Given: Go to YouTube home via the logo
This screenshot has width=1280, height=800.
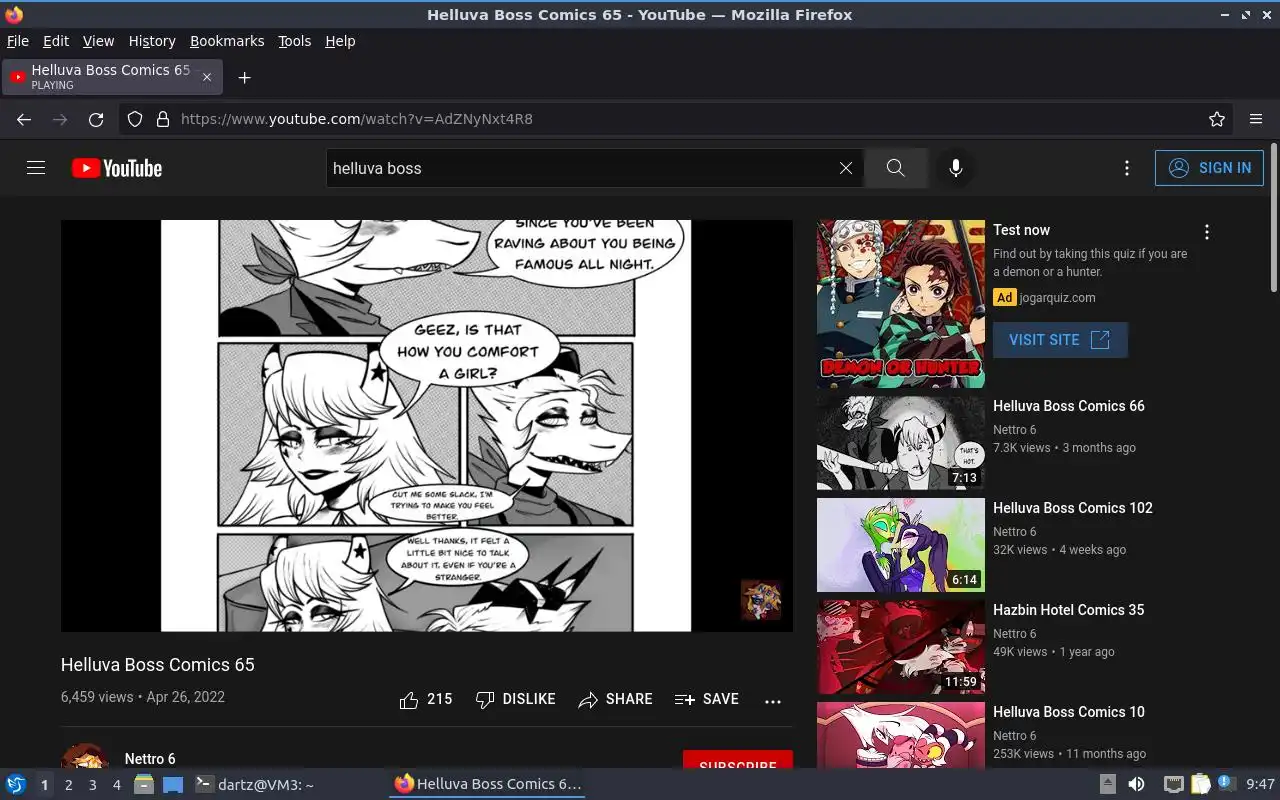Looking at the screenshot, I should [x=117, y=168].
